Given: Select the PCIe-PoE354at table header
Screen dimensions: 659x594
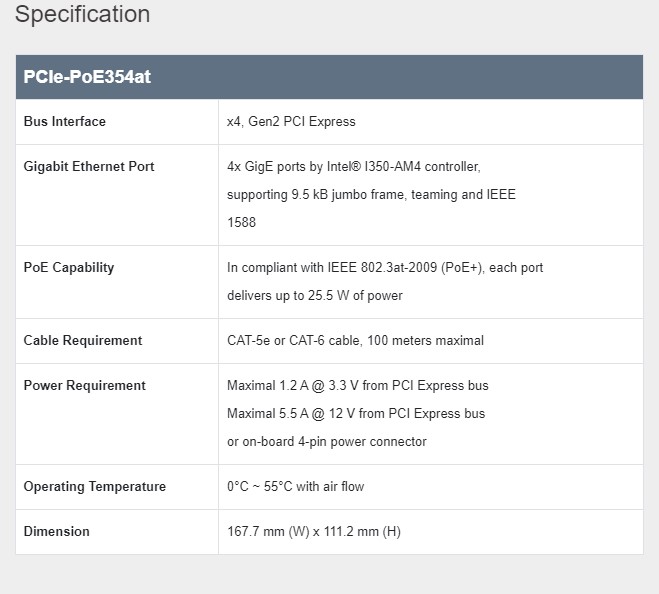Looking at the screenshot, I should click(x=87, y=77).
